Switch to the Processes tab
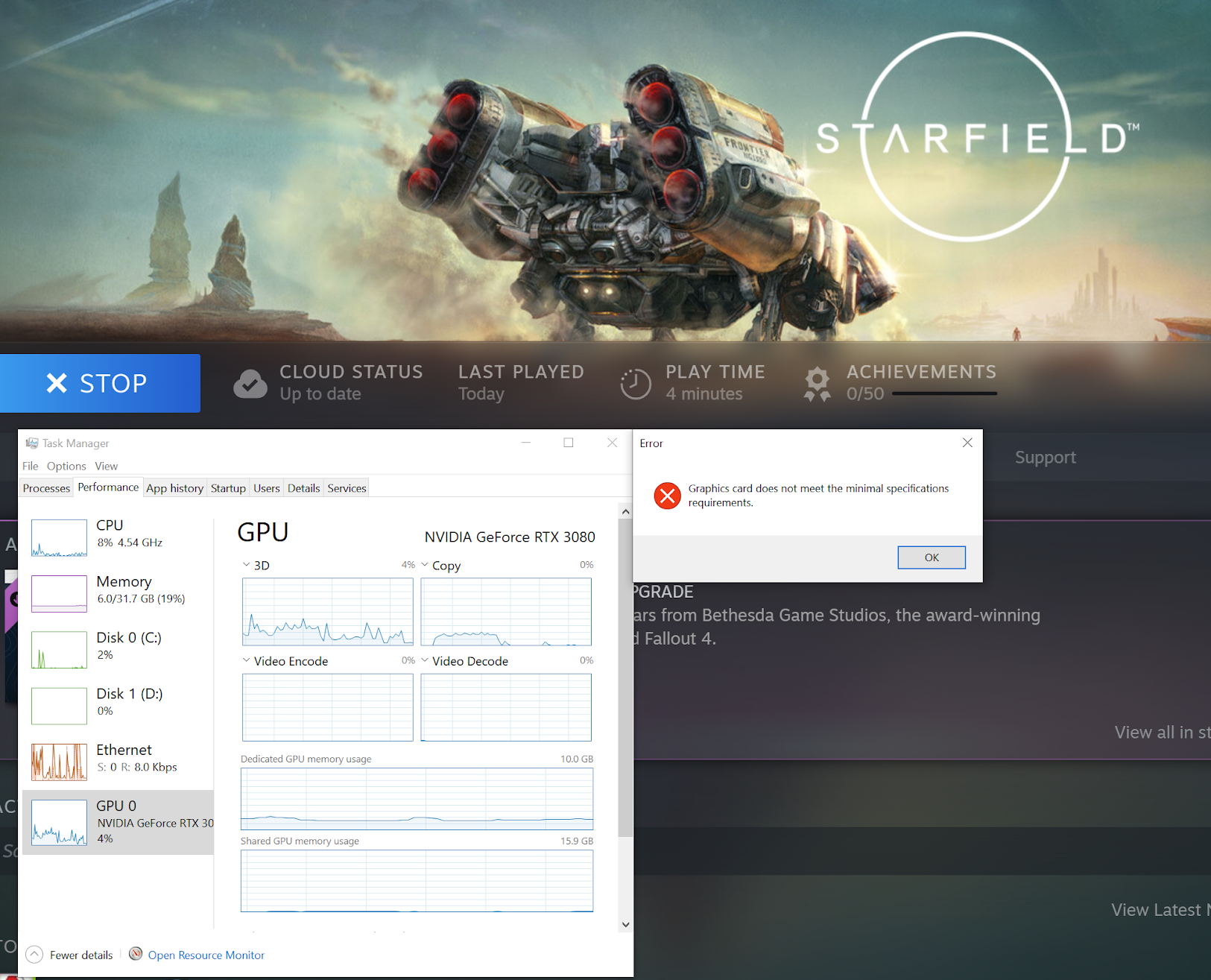 click(46, 488)
